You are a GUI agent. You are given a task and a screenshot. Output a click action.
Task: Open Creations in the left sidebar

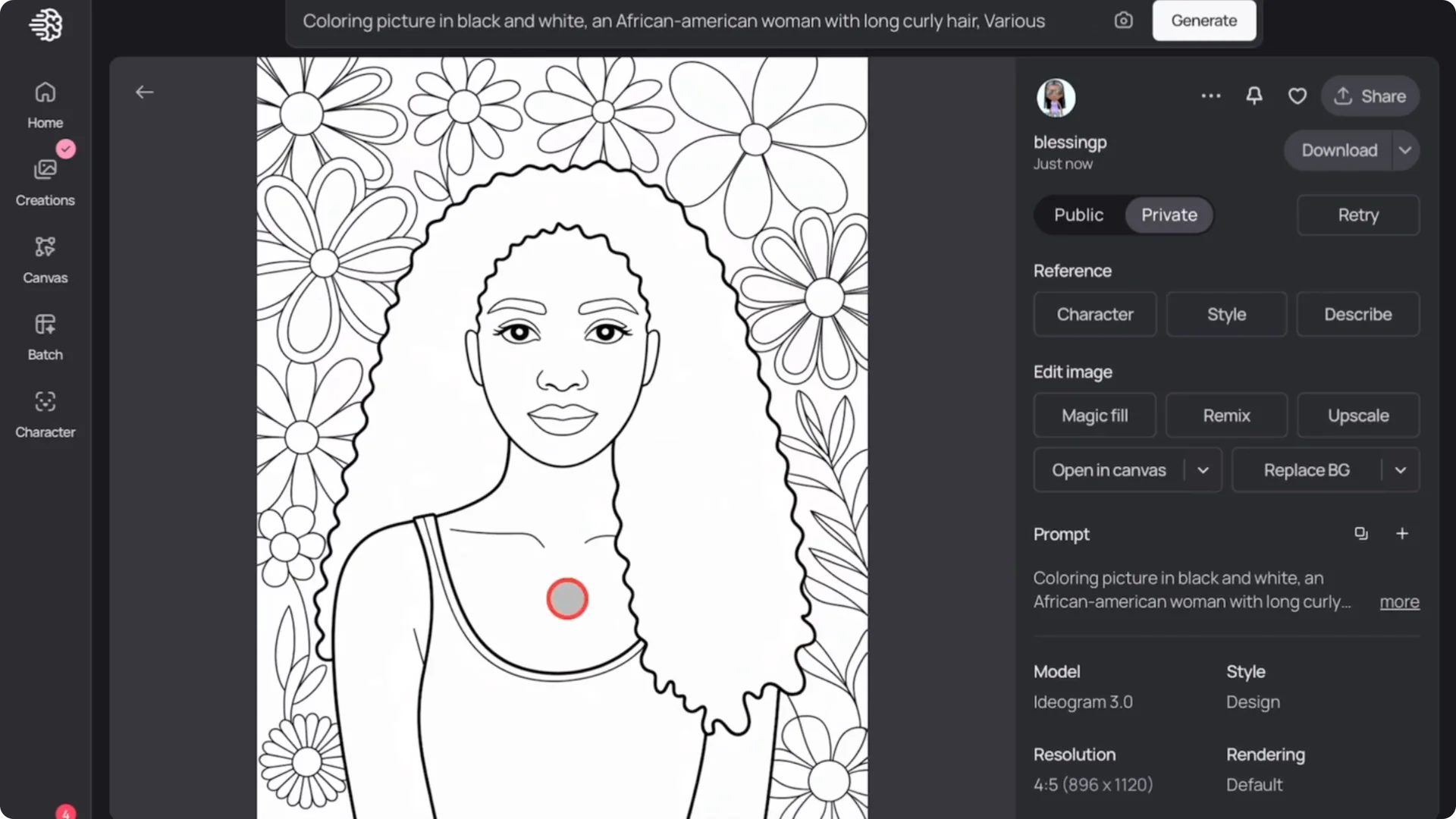(x=45, y=180)
